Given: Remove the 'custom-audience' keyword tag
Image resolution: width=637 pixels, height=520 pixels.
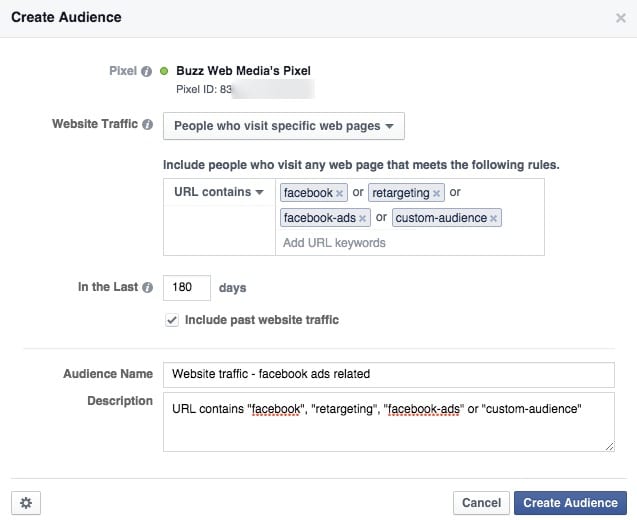Looking at the screenshot, I should point(493,219).
